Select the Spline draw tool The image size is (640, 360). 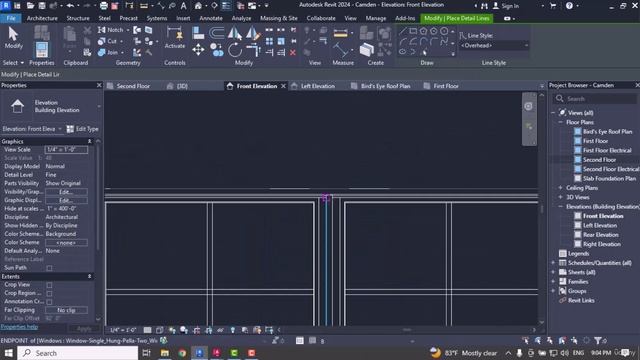444,41
